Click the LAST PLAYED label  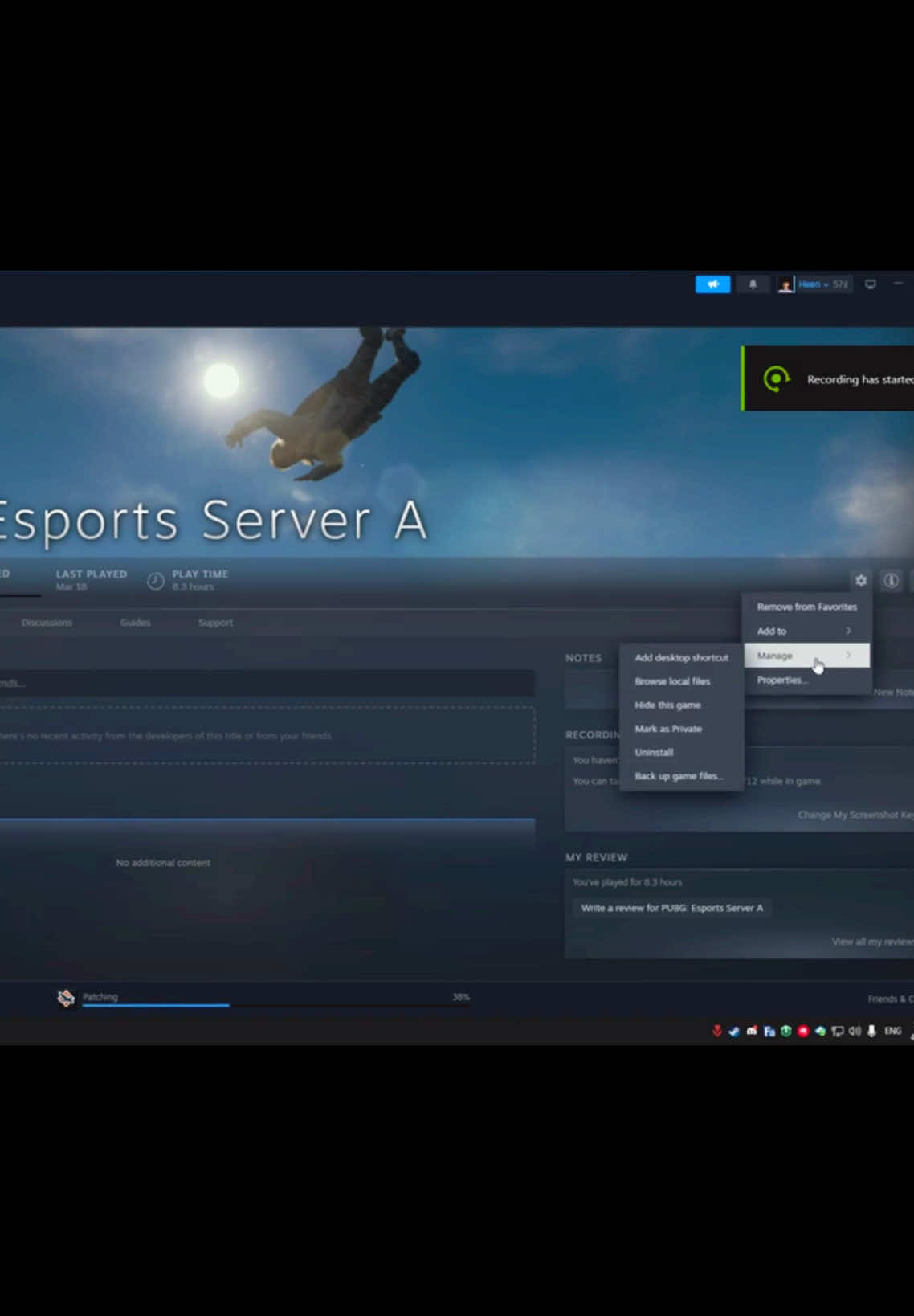(x=91, y=574)
